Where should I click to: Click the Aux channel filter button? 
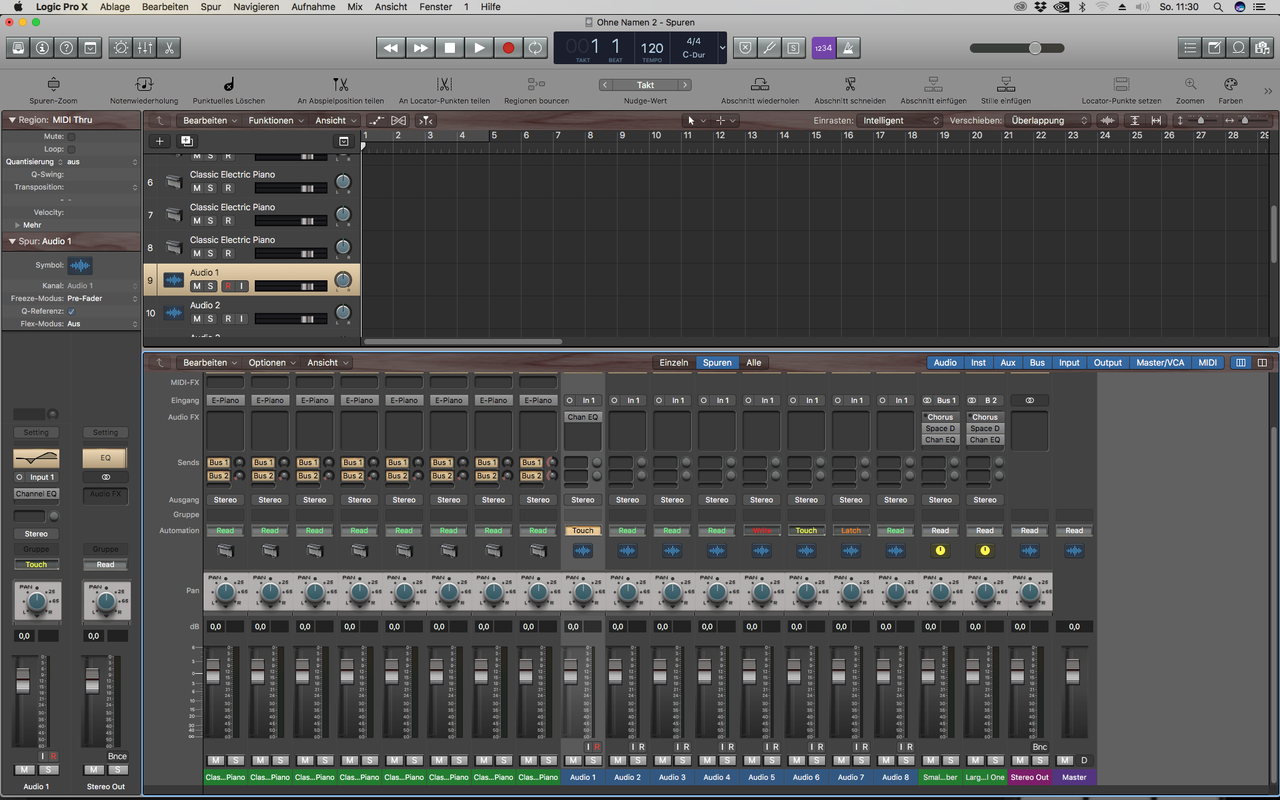click(1008, 363)
